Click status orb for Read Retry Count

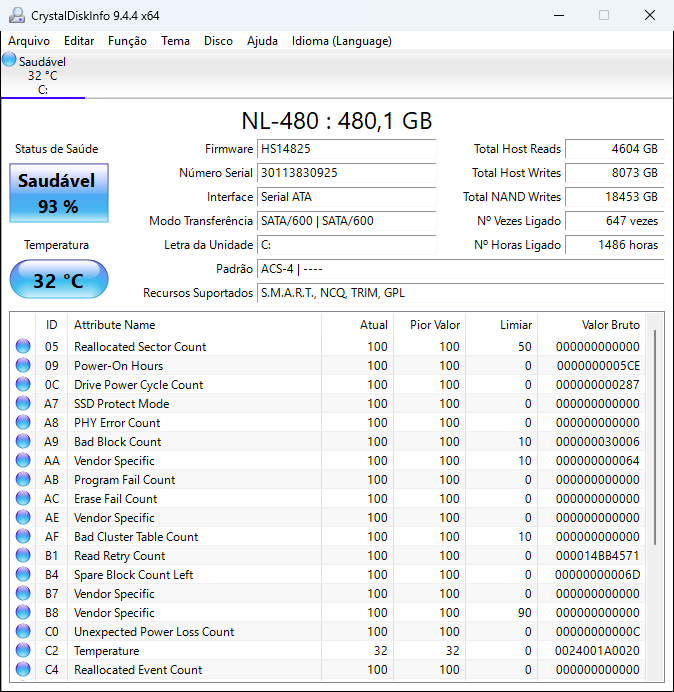point(23,555)
